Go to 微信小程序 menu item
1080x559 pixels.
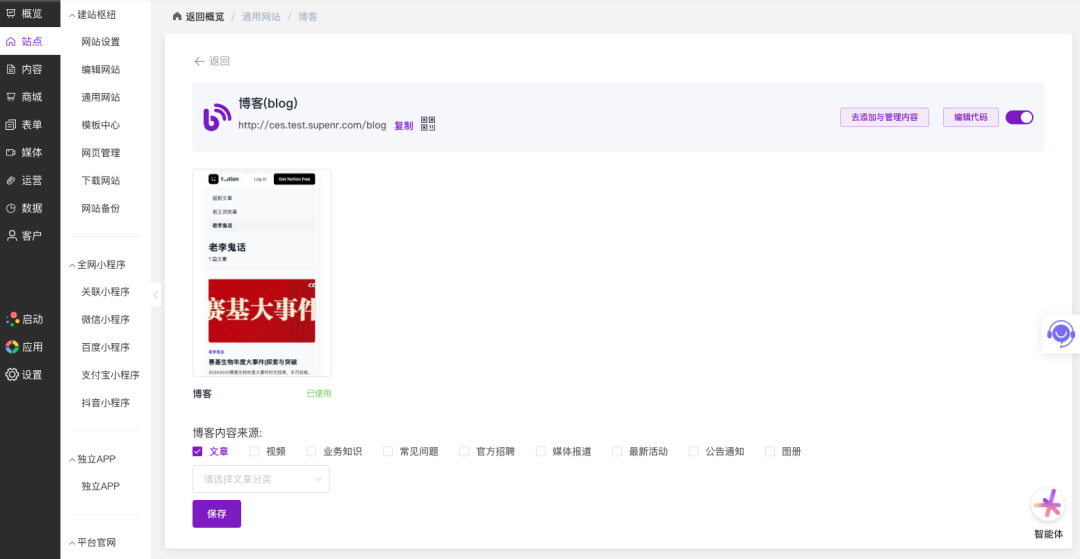(x=105, y=320)
